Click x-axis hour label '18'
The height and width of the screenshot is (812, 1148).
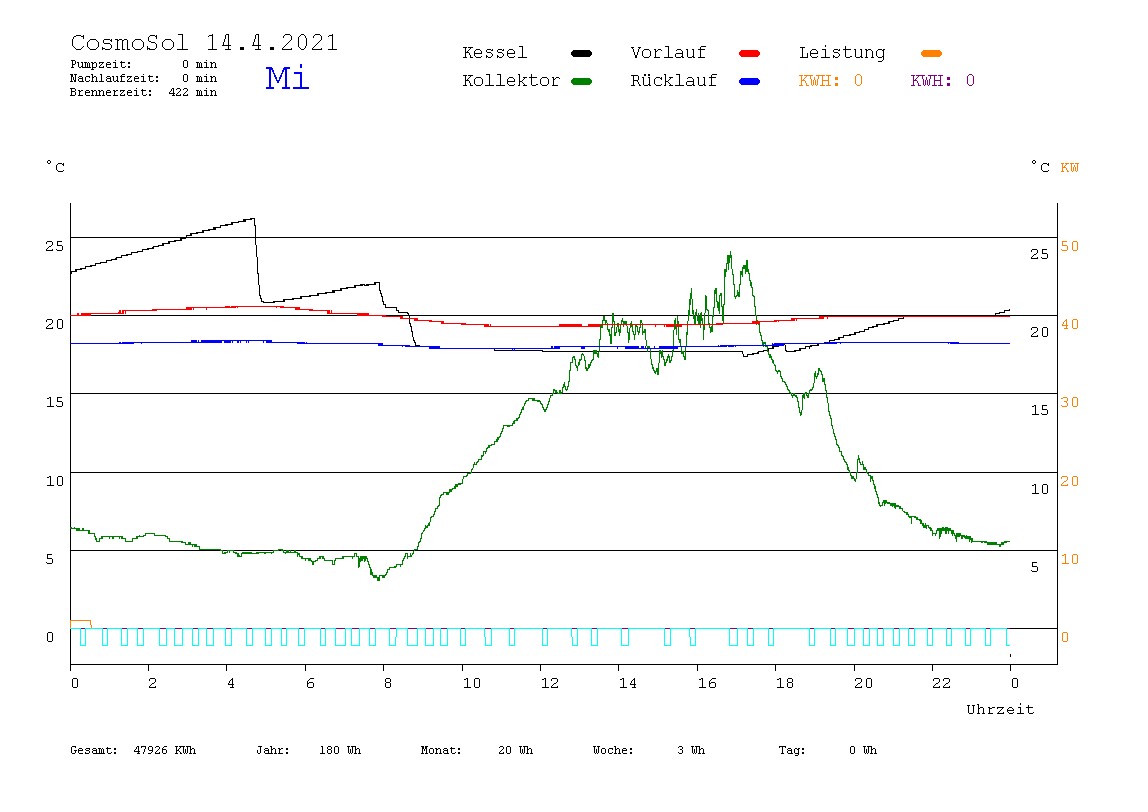tap(784, 683)
